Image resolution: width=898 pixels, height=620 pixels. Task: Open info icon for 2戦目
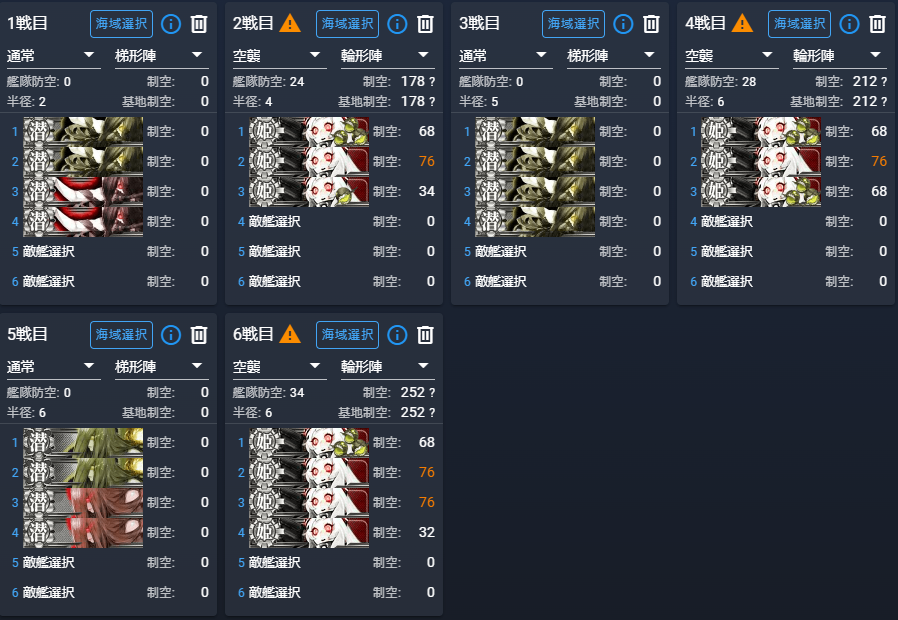point(397,24)
